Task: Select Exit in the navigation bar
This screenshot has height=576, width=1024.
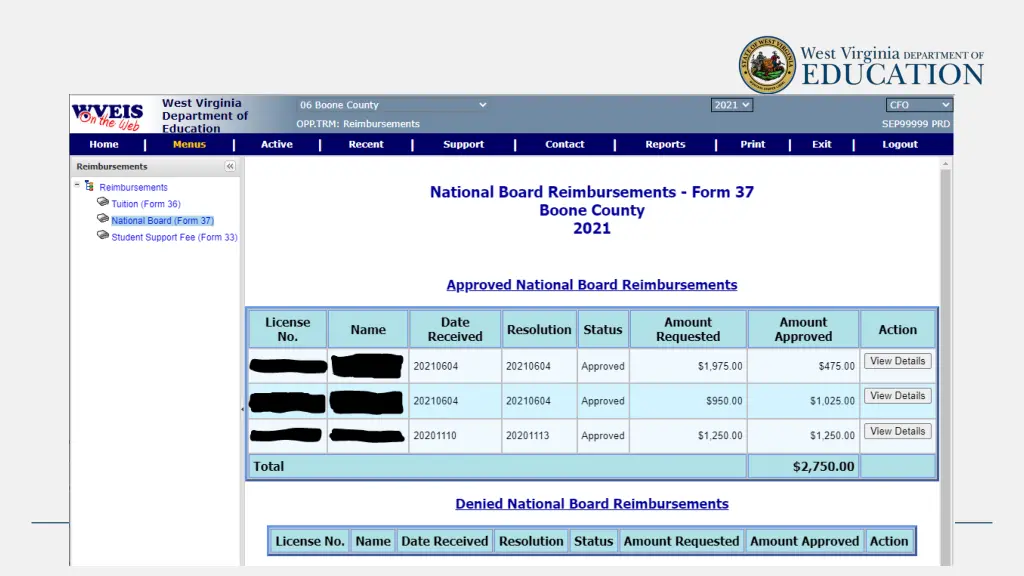Action: (x=822, y=144)
